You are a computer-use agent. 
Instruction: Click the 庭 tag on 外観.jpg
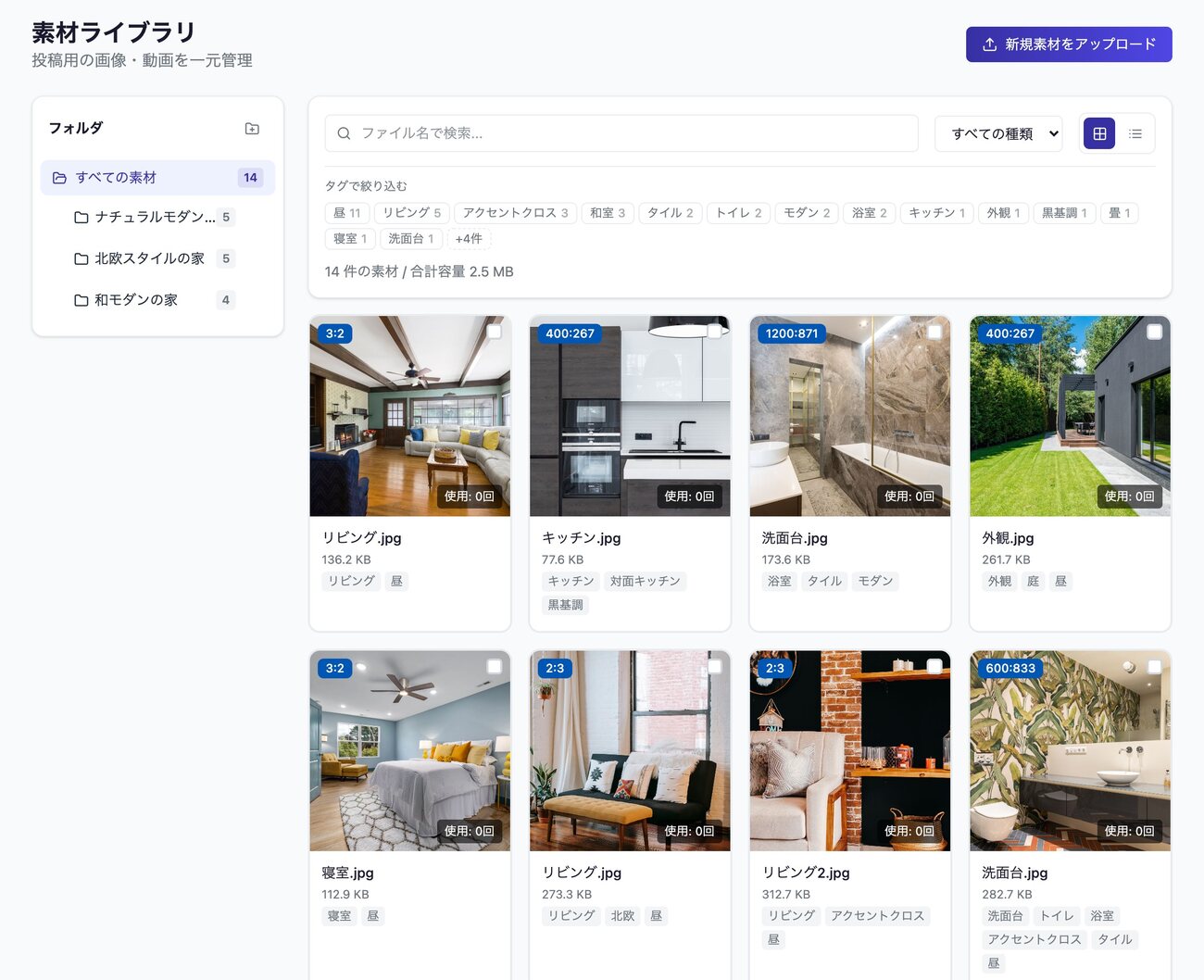click(1033, 582)
